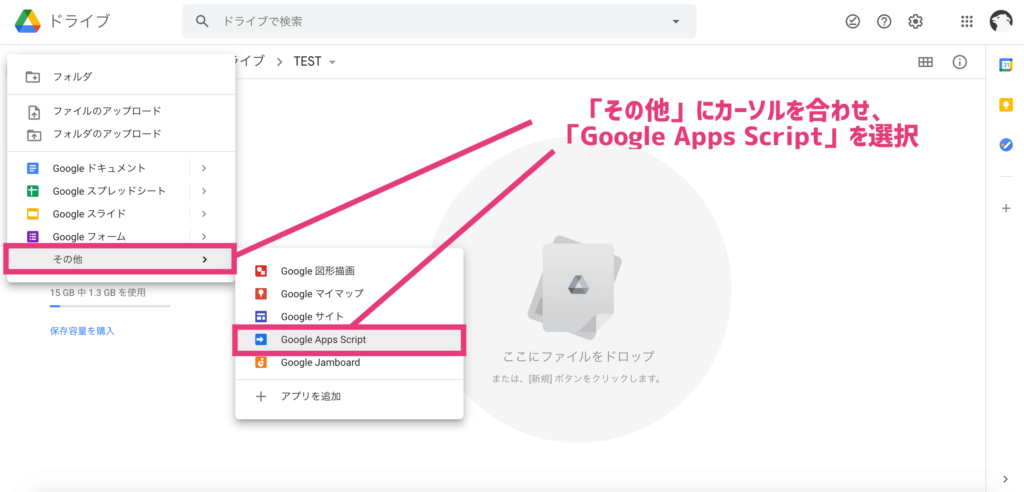This screenshot has width=1024, height=492.
Task: Create a new Google Slides presentation
Action: tap(98, 214)
